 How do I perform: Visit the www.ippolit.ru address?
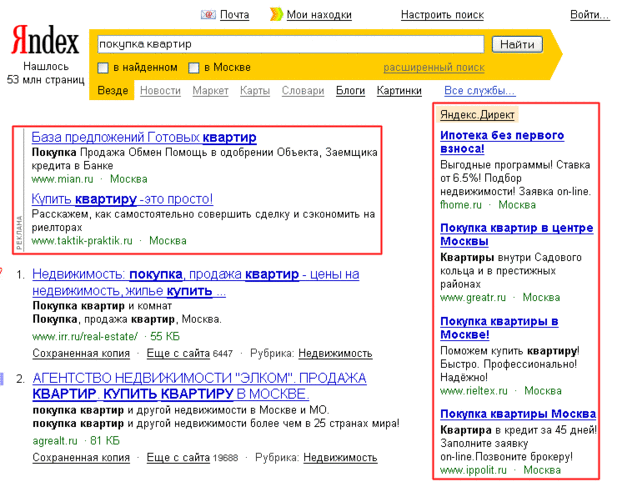tap(473, 470)
